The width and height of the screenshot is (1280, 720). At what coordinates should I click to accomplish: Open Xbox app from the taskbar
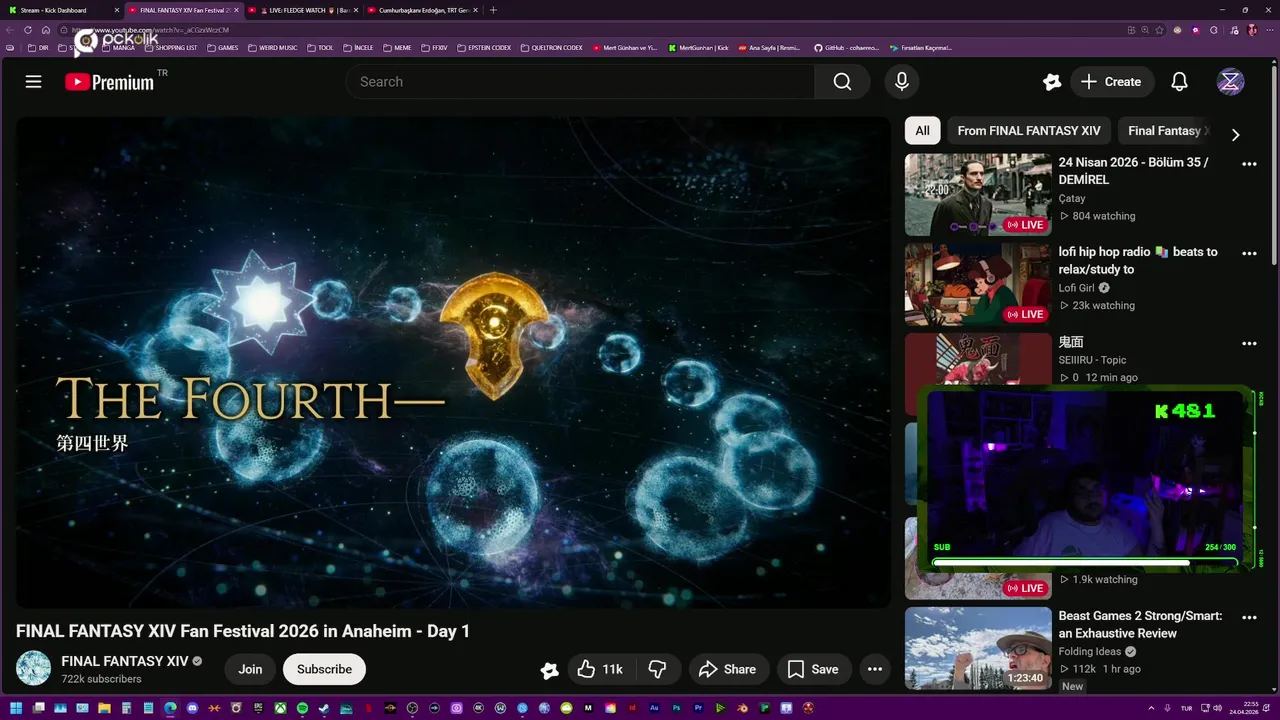click(x=280, y=708)
